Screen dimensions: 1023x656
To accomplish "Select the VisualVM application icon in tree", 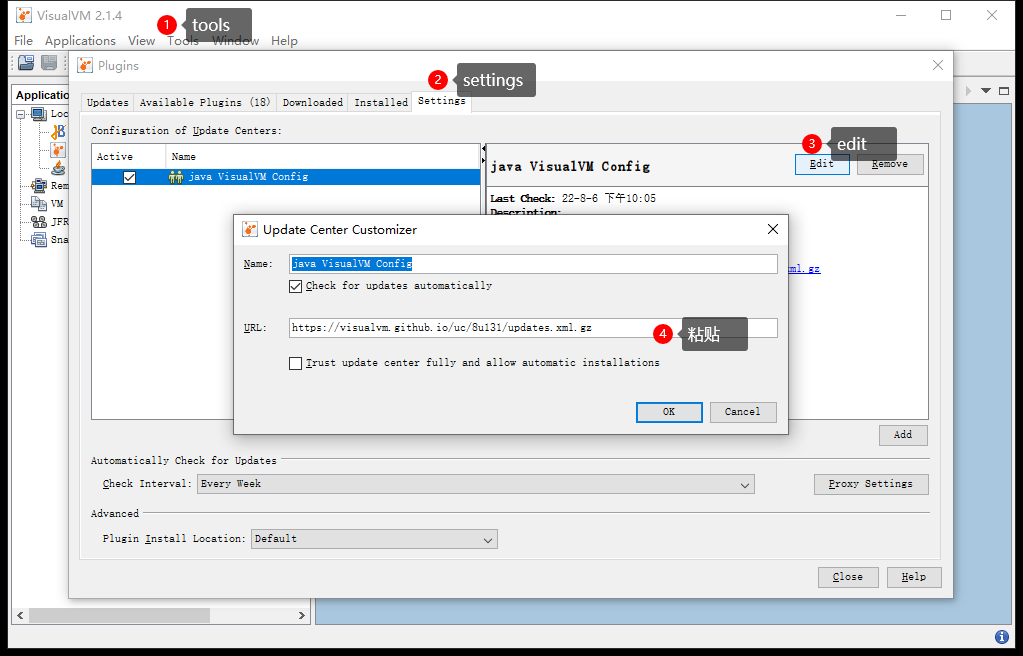I will coord(59,150).
